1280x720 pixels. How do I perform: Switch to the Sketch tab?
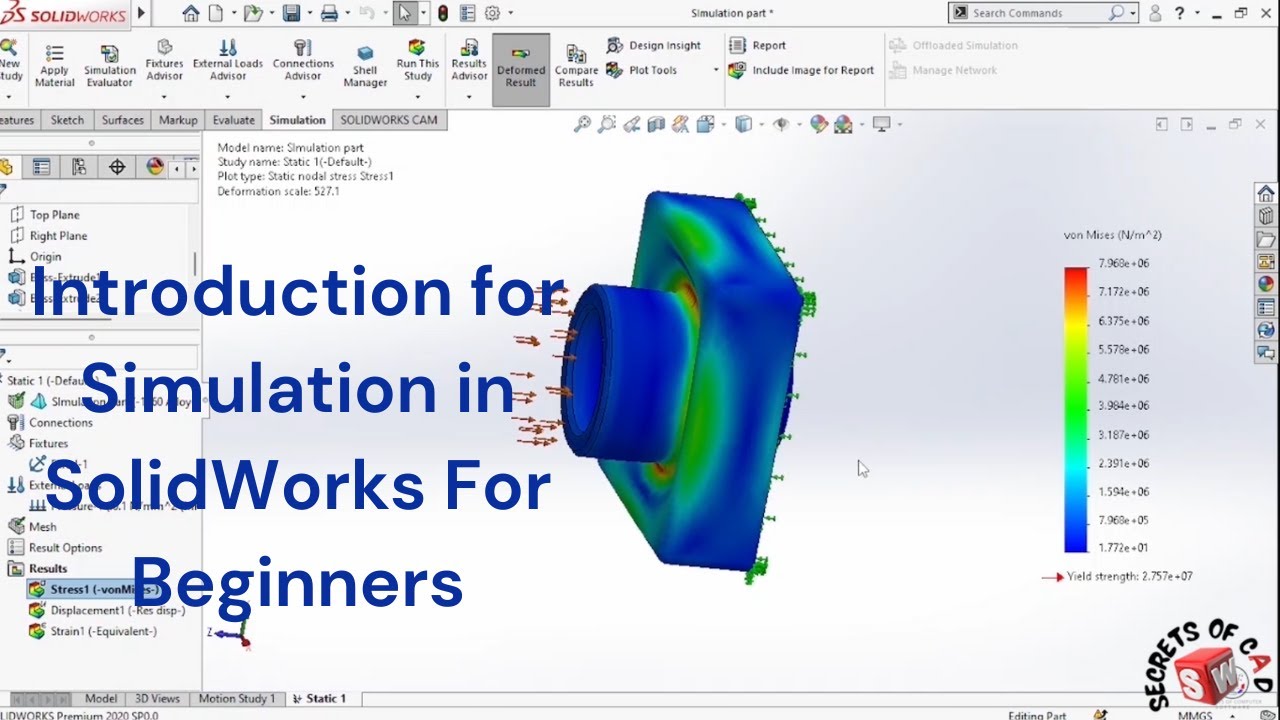tap(67, 120)
